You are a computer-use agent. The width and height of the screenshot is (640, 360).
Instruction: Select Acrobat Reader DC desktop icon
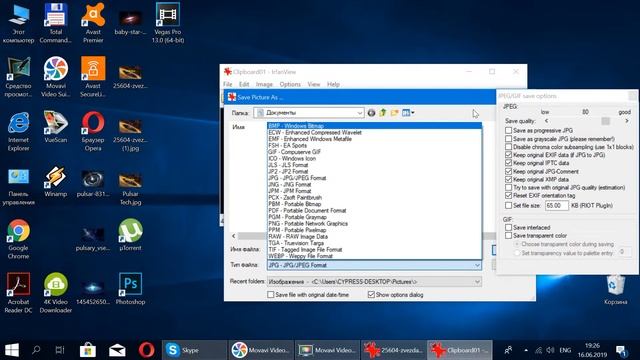coord(18,293)
